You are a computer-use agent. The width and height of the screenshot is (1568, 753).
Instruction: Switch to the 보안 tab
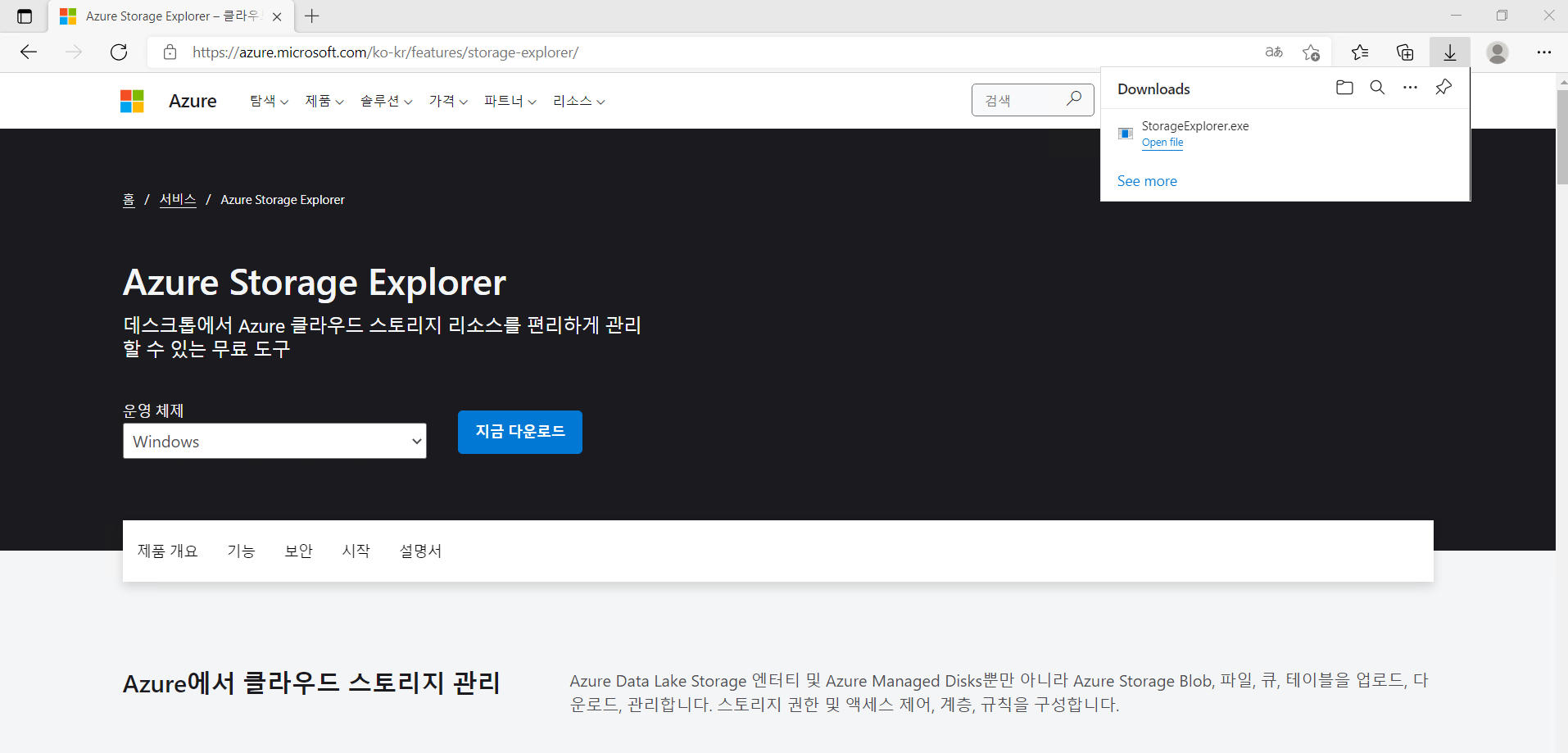pos(298,551)
